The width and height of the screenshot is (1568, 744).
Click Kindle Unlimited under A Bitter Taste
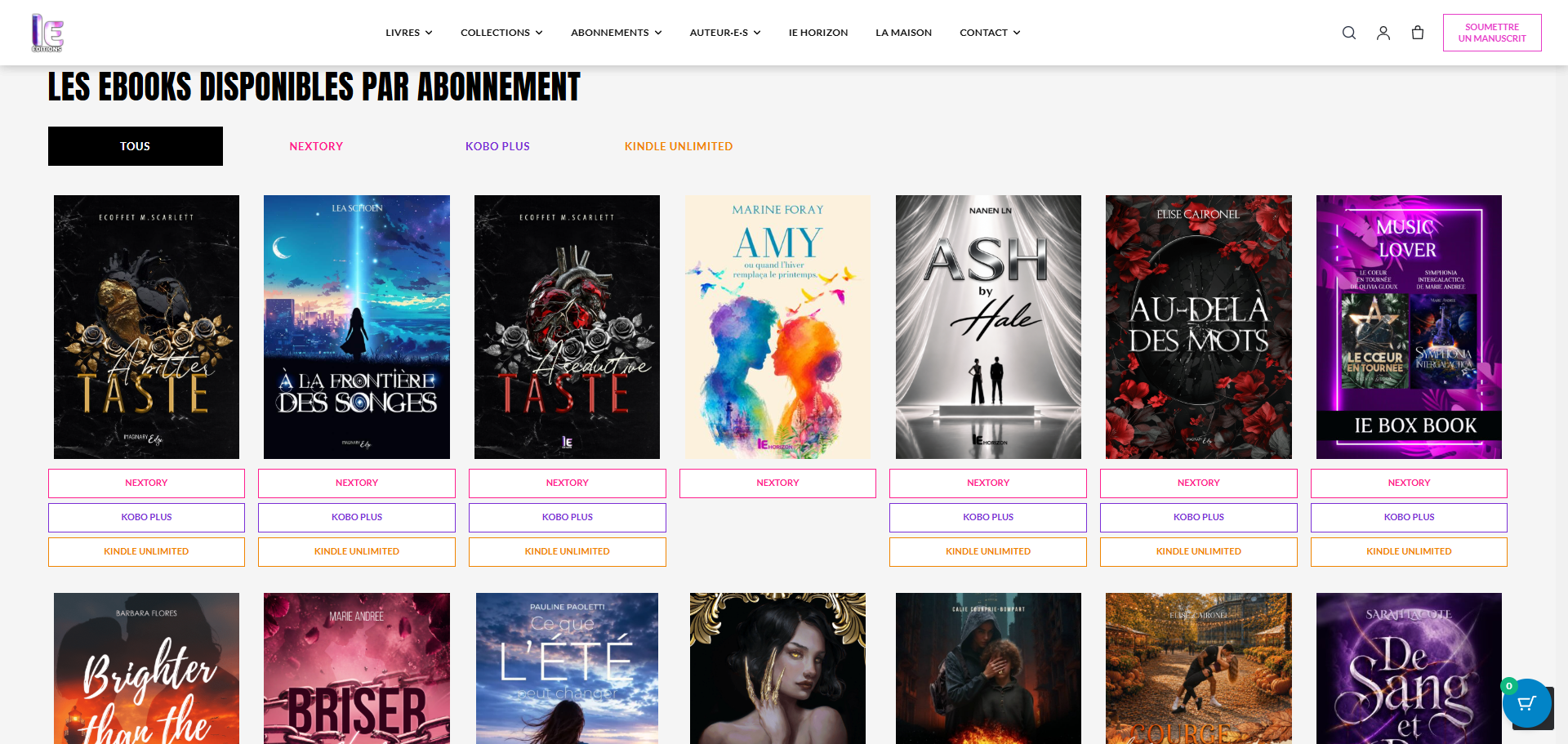click(x=146, y=552)
